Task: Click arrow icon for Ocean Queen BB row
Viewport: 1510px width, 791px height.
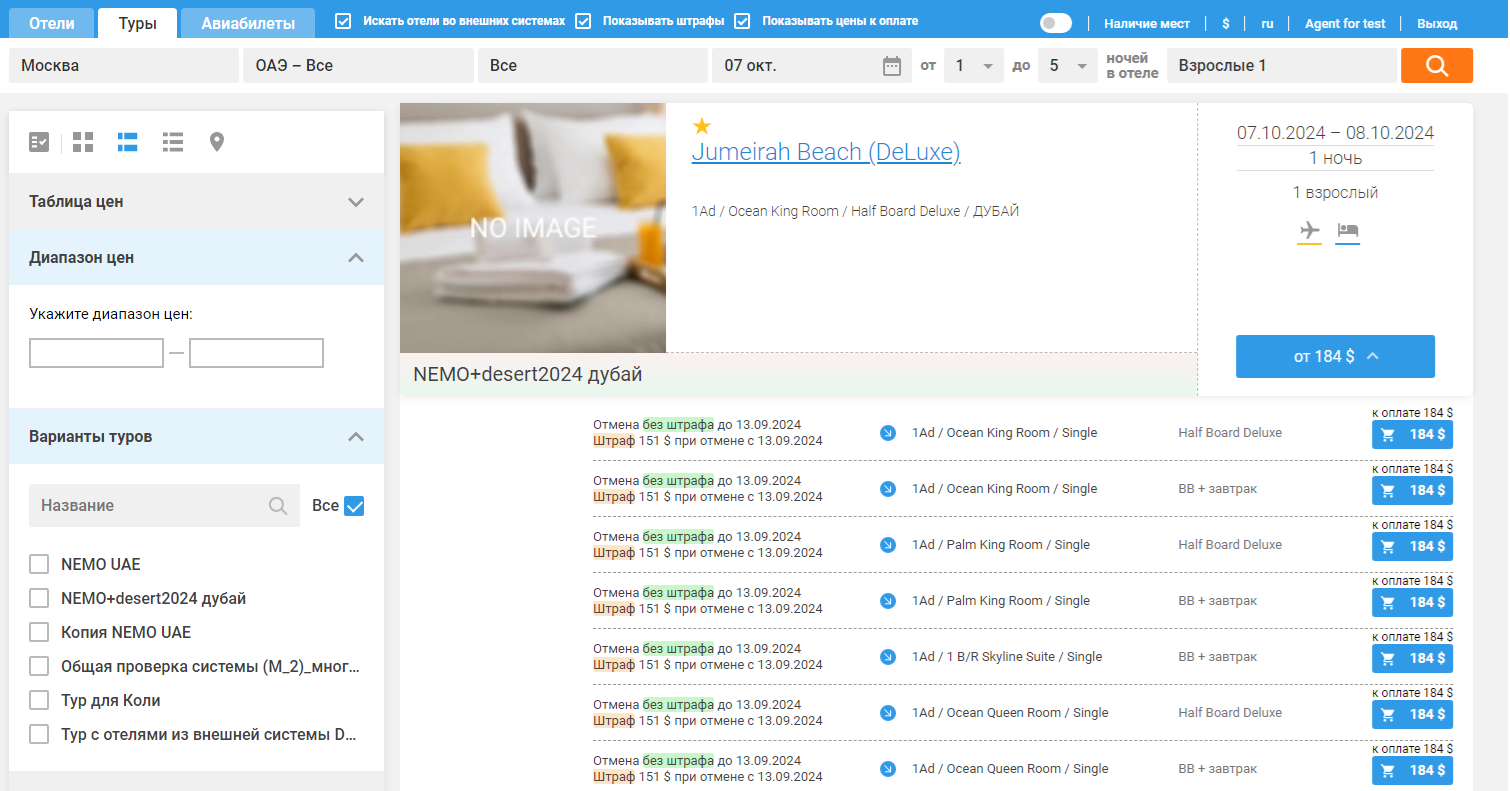Action: point(887,769)
